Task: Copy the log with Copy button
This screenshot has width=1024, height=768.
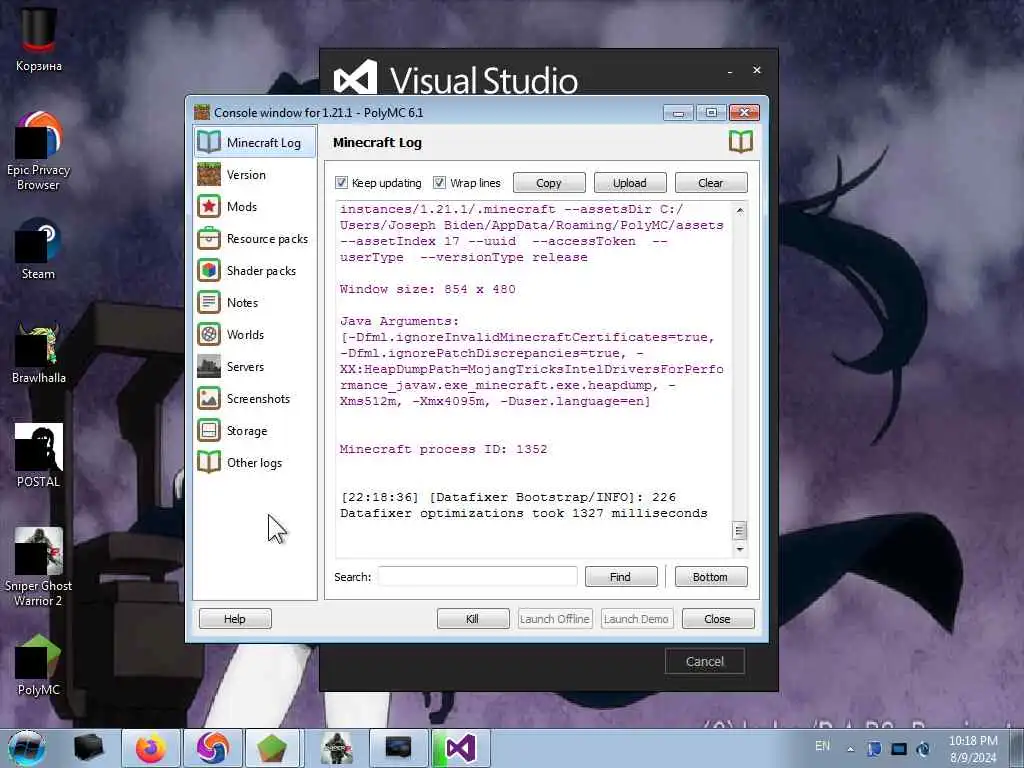Action: tap(549, 183)
